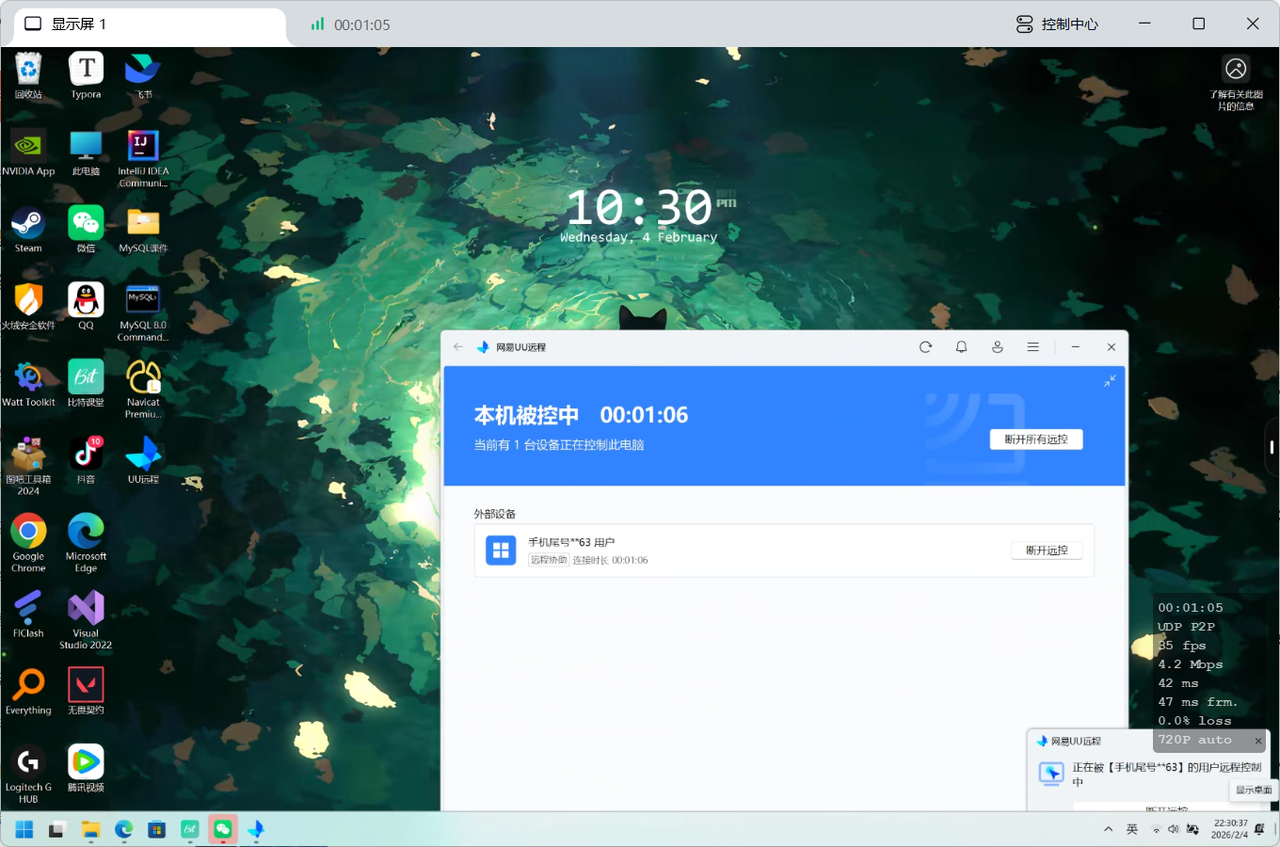Click 断开远控 next to the 手机尾号**63 user
The width and height of the screenshot is (1280, 847).
(1046, 550)
